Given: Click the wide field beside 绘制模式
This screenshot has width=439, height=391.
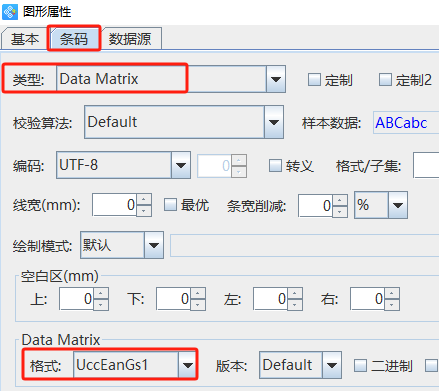Looking at the screenshot, I should (x=304, y=246).
